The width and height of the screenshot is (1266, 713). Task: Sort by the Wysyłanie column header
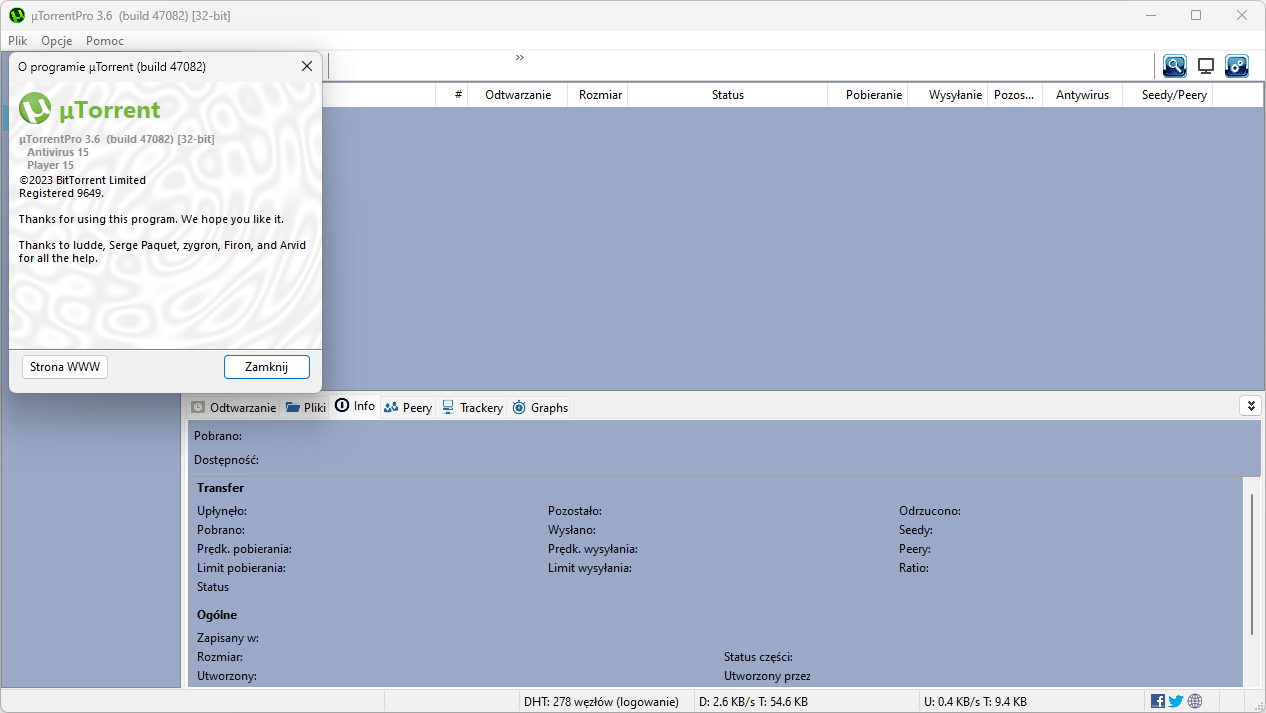[948, 95]
